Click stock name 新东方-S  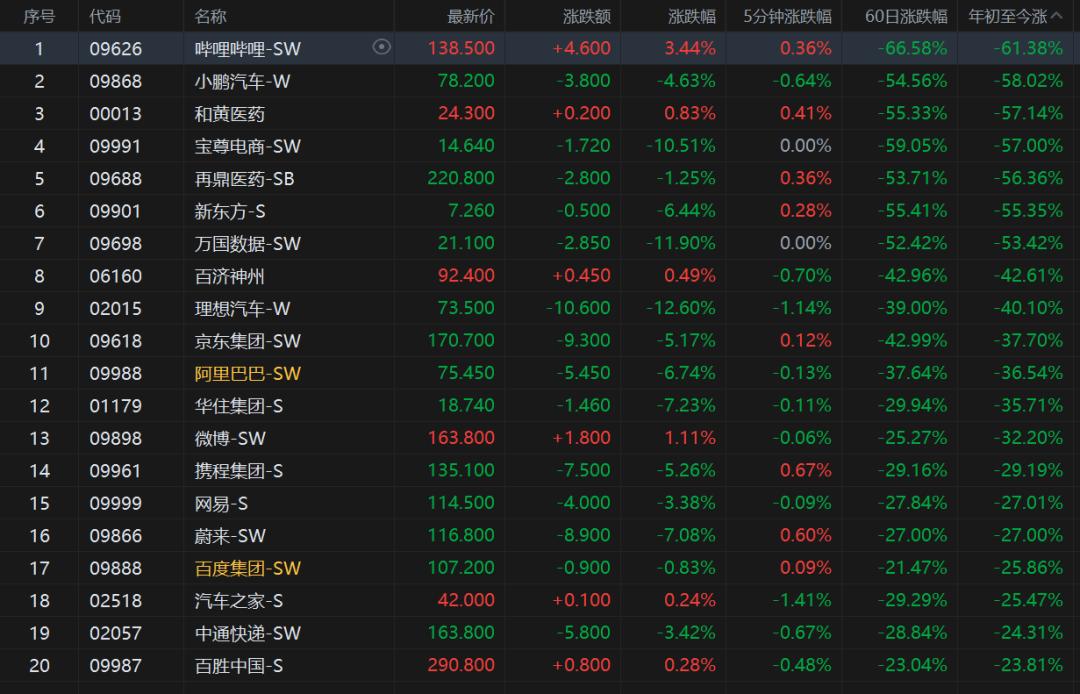tap(230, 211)
